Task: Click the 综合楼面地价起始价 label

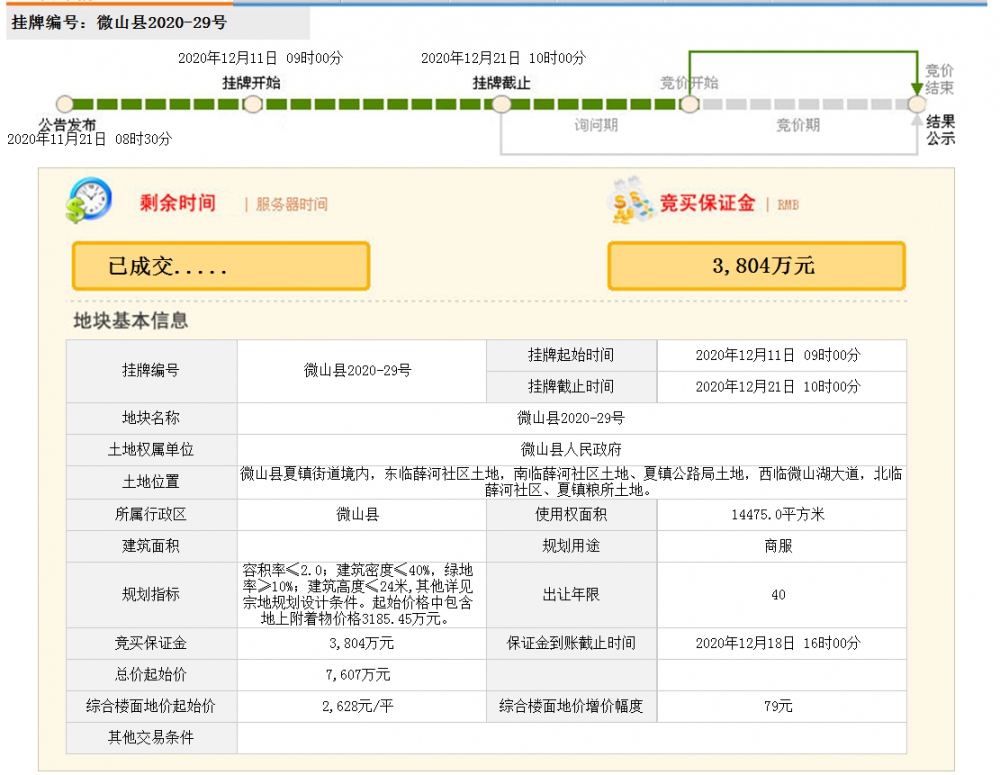Action: 151,706
